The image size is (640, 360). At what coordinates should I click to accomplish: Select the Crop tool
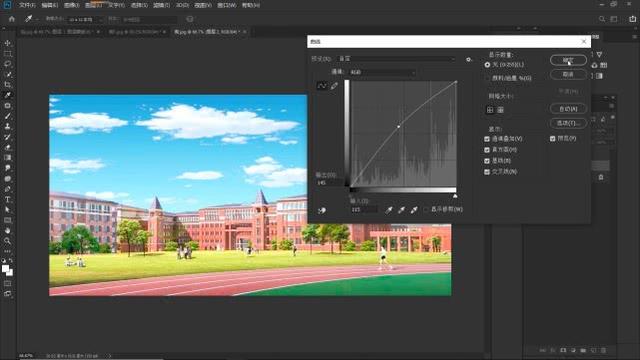tap(7, 84)
